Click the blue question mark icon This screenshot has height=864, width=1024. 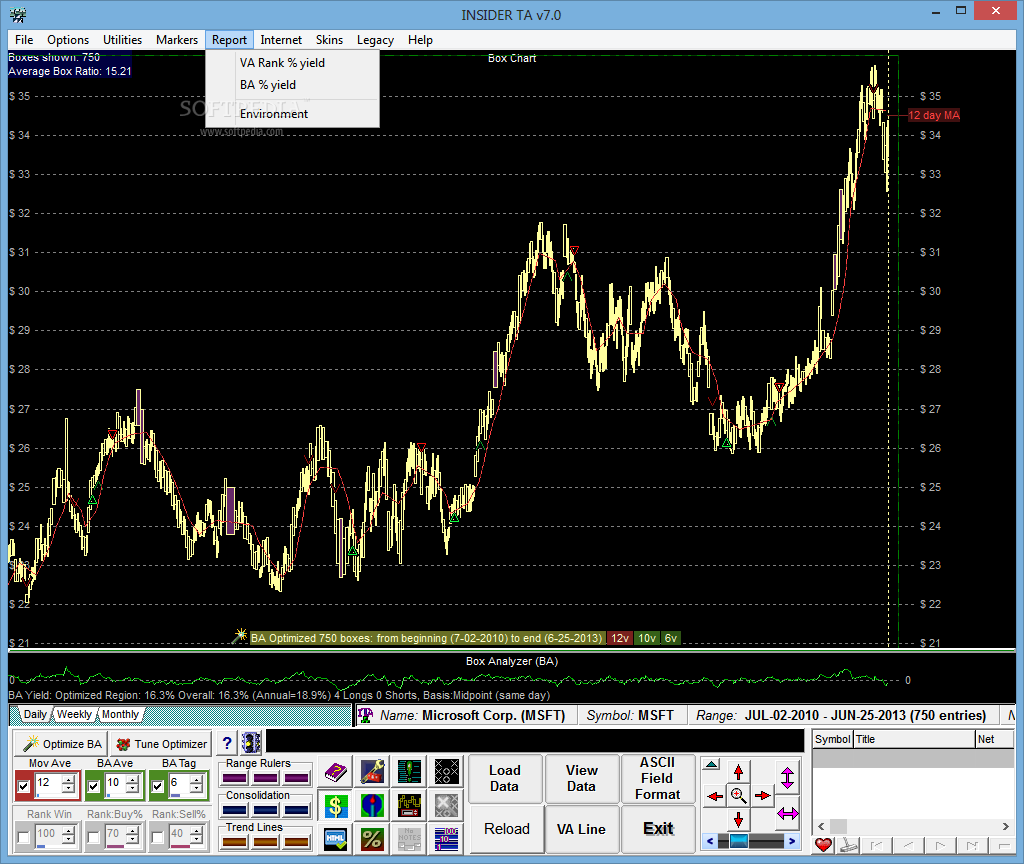click(x=227, y=743)
